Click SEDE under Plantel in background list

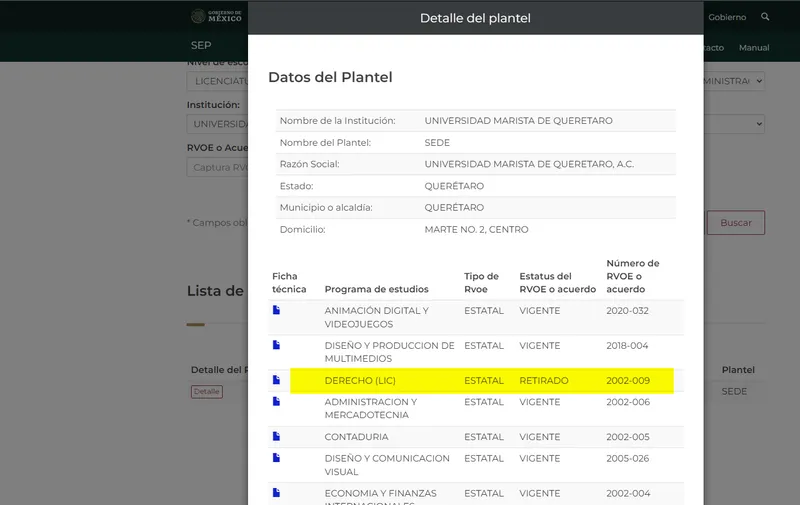tap(734, 392)
